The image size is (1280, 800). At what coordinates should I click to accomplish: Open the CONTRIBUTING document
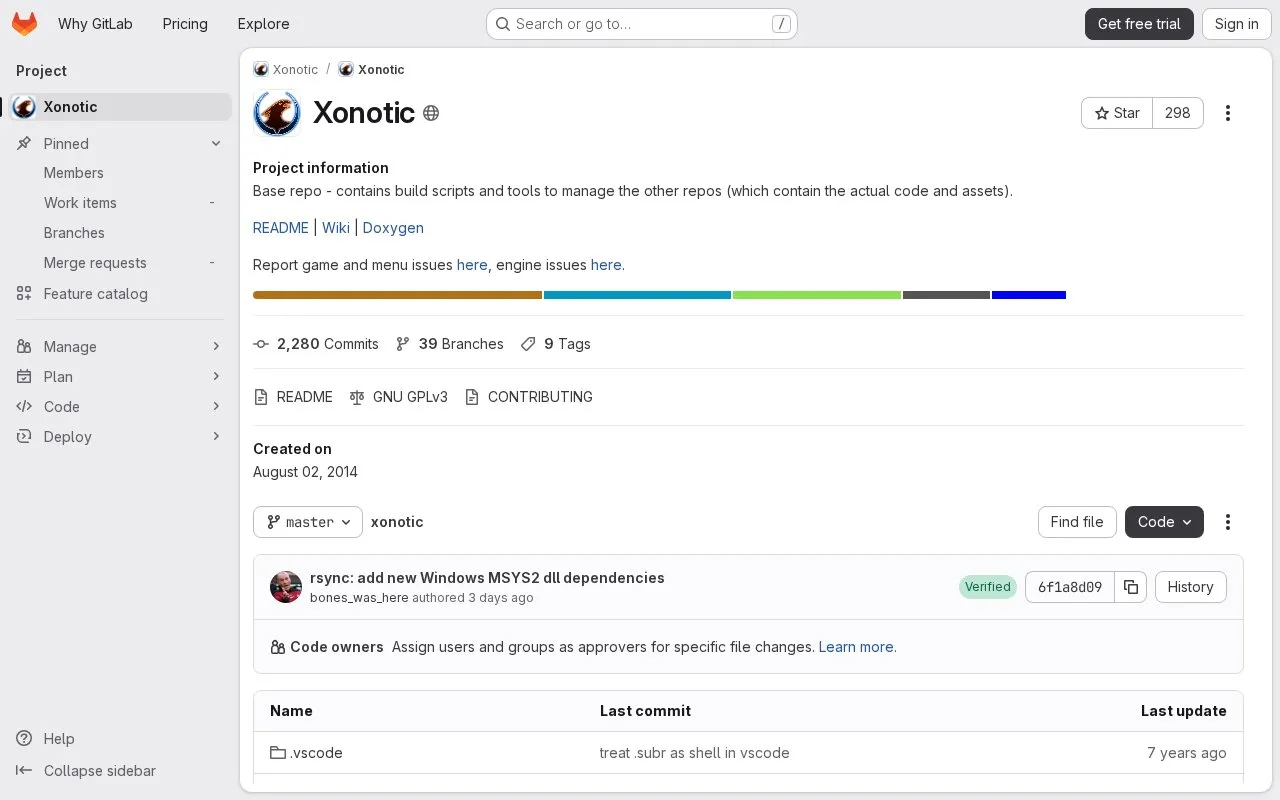click(529, 397)
